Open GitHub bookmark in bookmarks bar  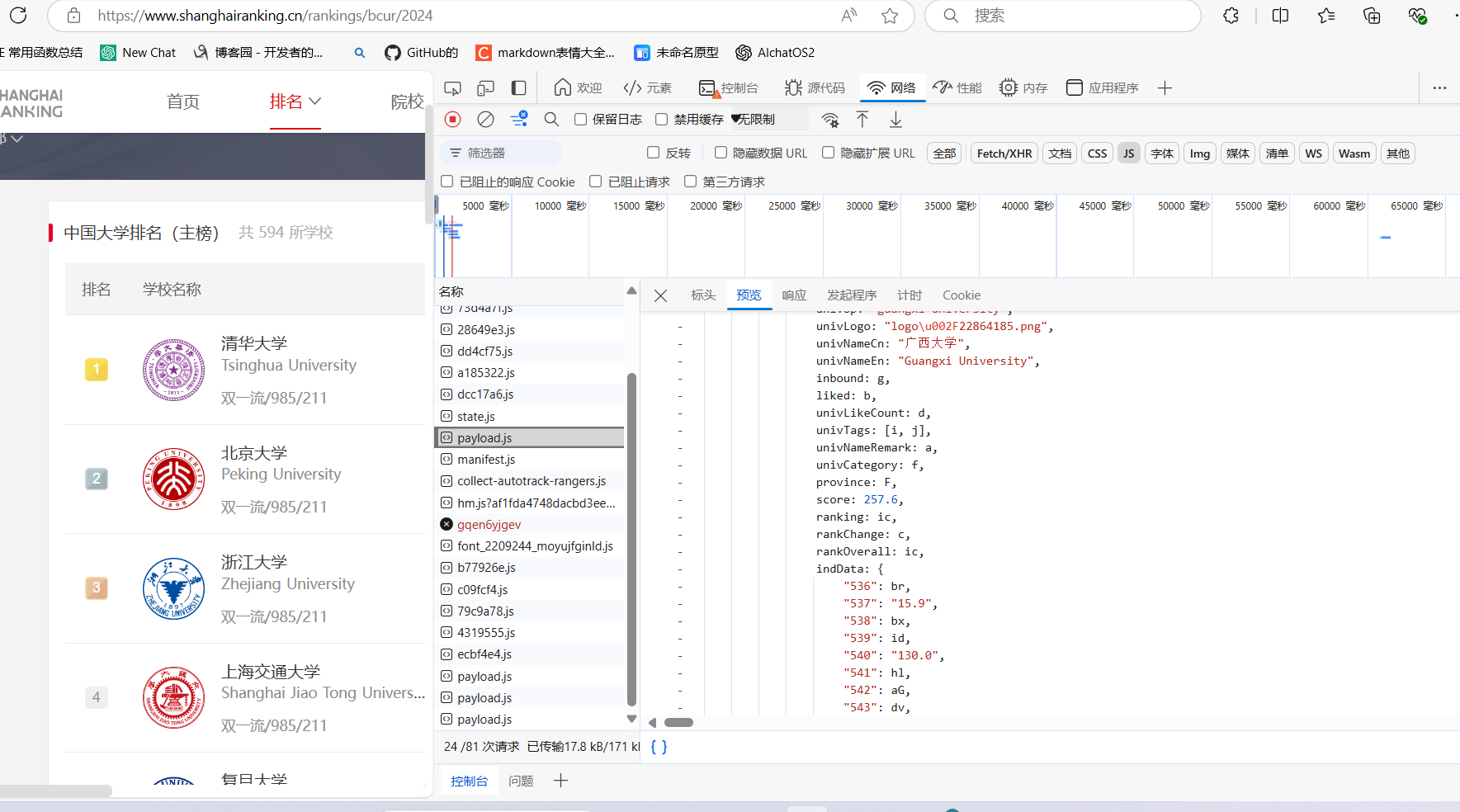coord(421,53)
